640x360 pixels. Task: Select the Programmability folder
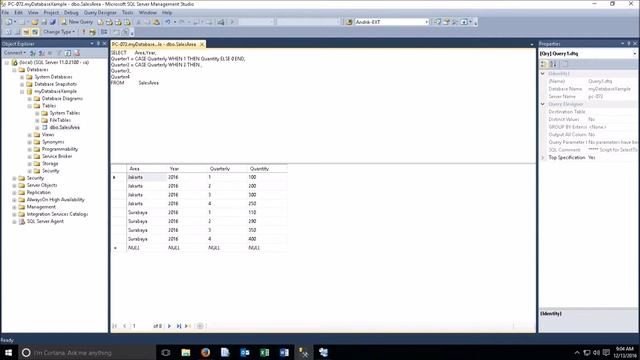pyautogui.click(x=60, y=149)
